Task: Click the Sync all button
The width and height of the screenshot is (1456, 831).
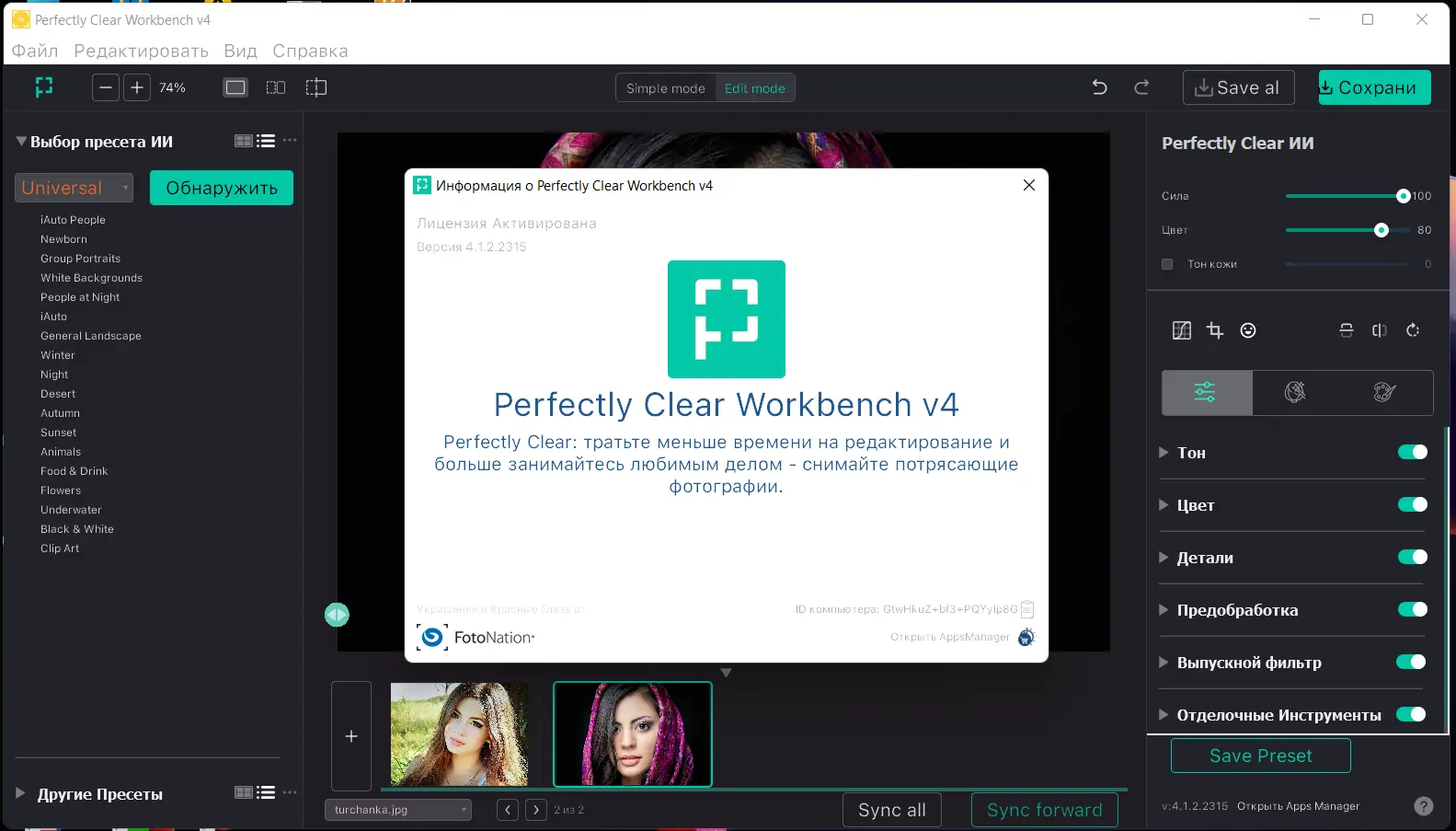Action: click(892, 810)
